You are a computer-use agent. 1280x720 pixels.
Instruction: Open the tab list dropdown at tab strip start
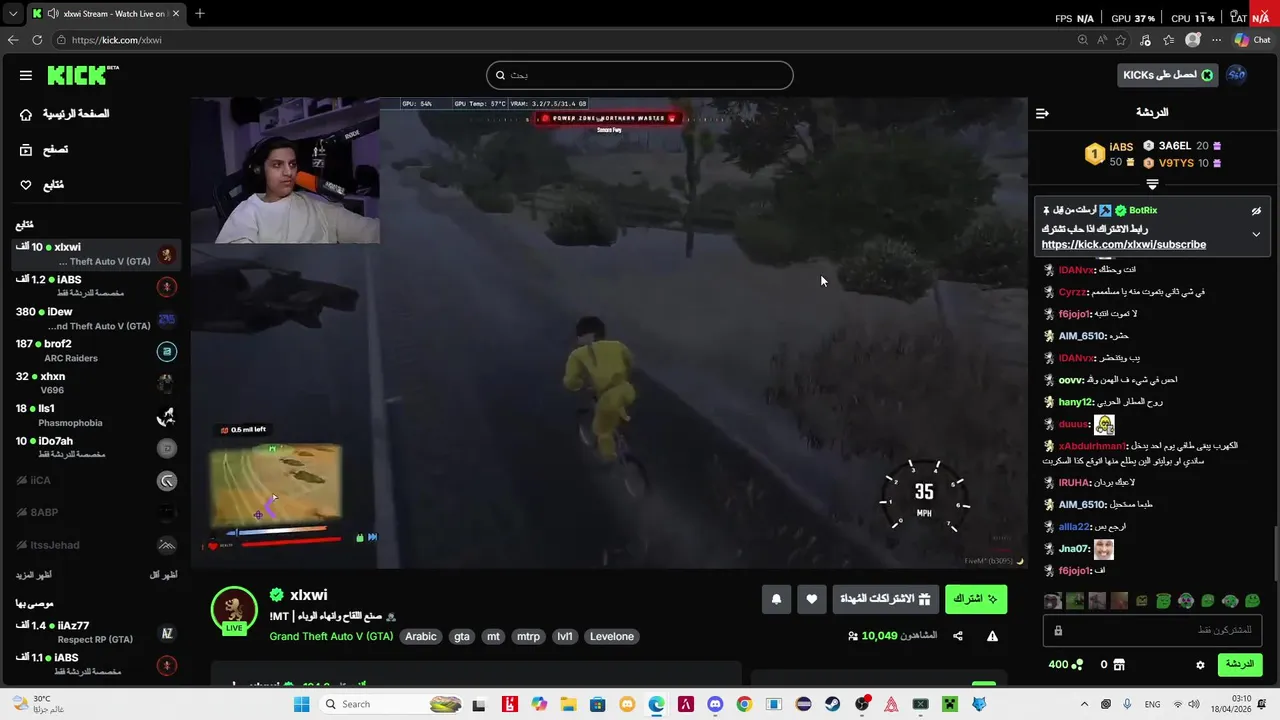pyautogui.click(x=12, y=14)
